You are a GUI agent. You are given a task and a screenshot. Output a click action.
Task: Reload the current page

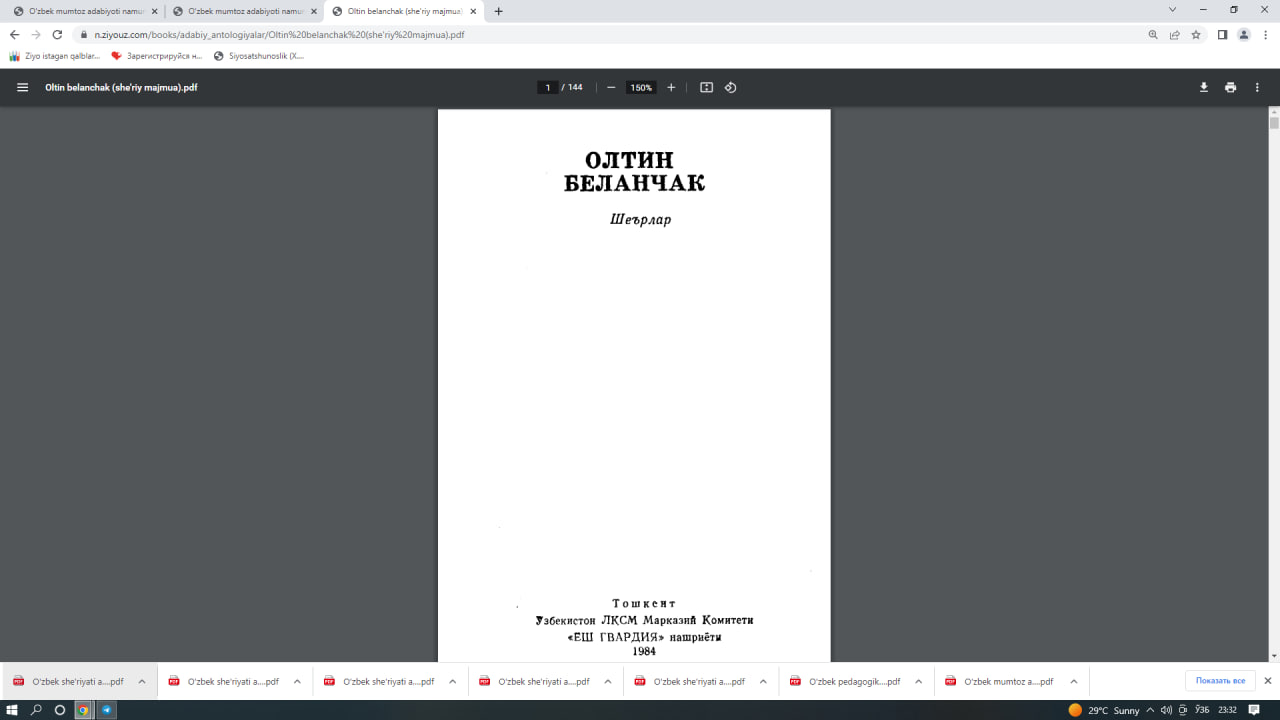[x=57, y=34]
